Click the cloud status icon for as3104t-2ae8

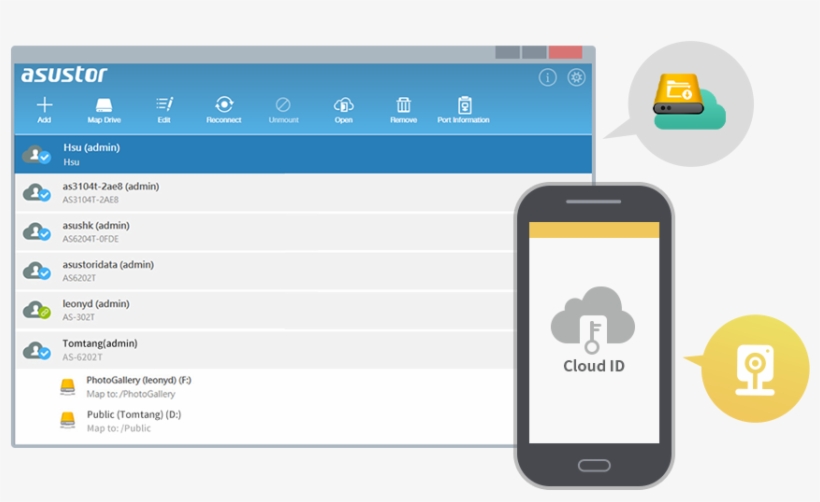click(x=36, y=193)
